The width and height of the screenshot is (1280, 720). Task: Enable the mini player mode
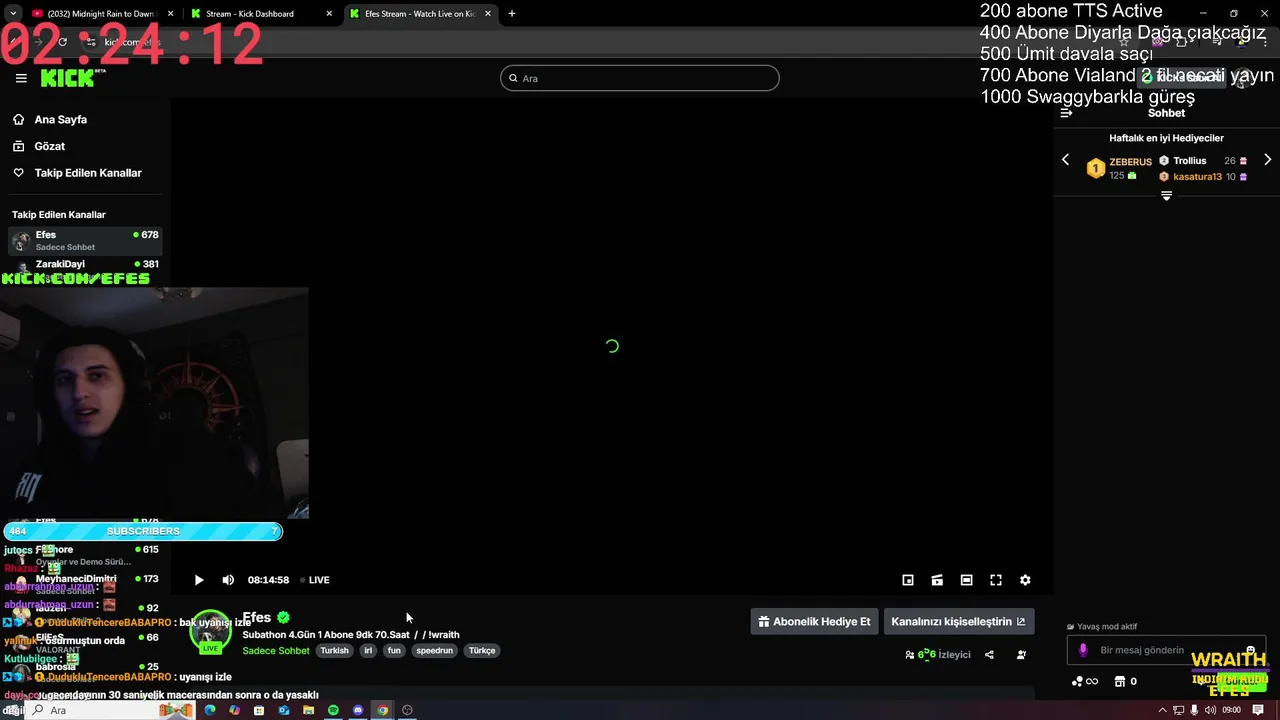pyautogui.click(x=908, y=580)
